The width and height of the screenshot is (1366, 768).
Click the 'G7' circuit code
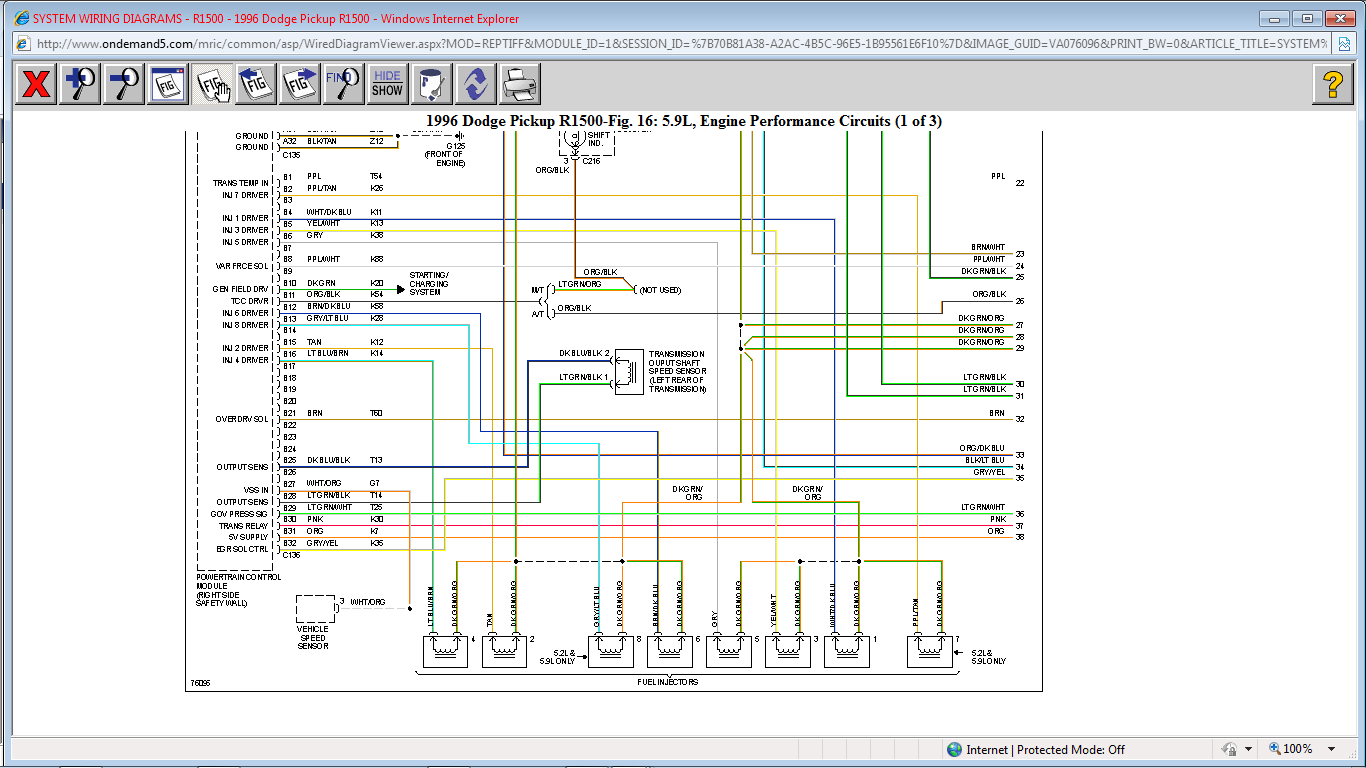click(375, 484)
